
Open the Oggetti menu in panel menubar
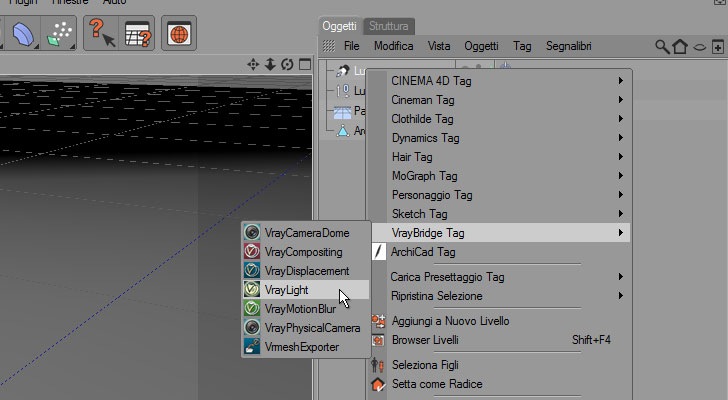481,46
